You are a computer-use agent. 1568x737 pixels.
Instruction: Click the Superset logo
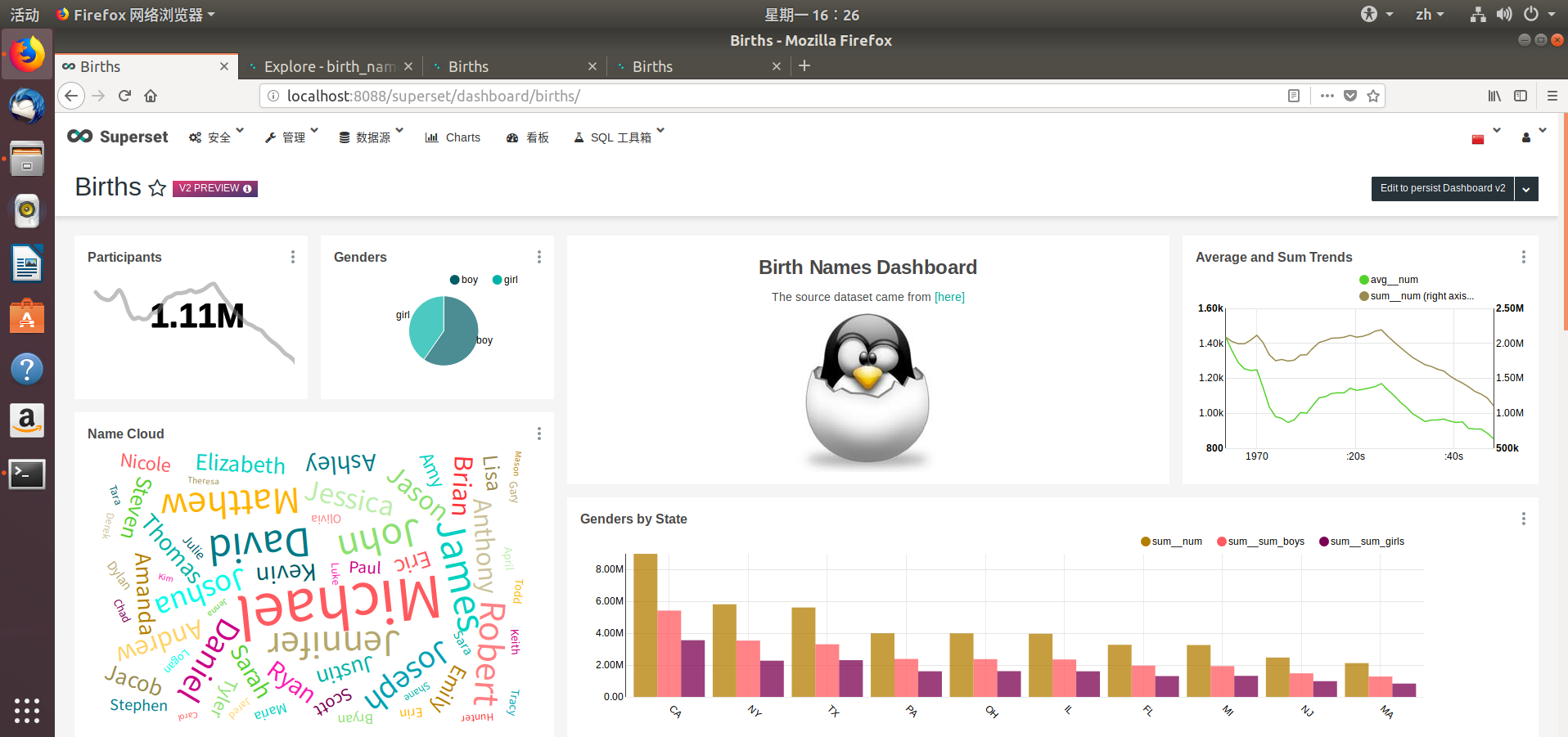(x=117, y=137)
